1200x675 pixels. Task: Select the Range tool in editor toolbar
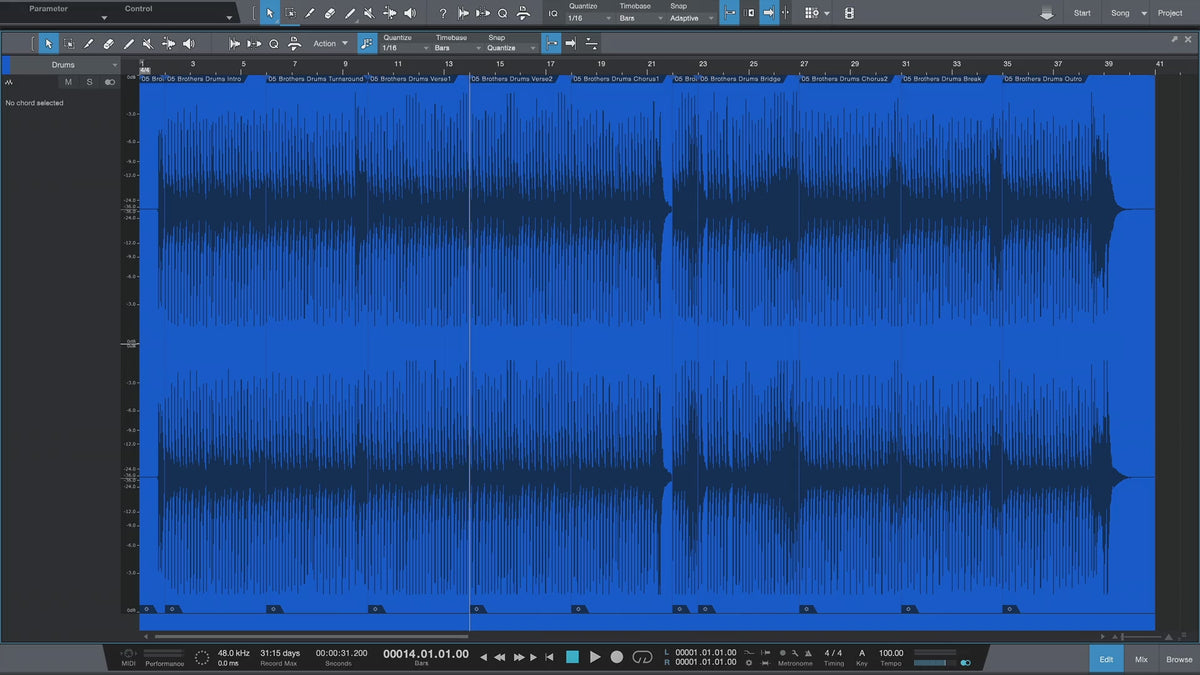(x=68, y=44)
